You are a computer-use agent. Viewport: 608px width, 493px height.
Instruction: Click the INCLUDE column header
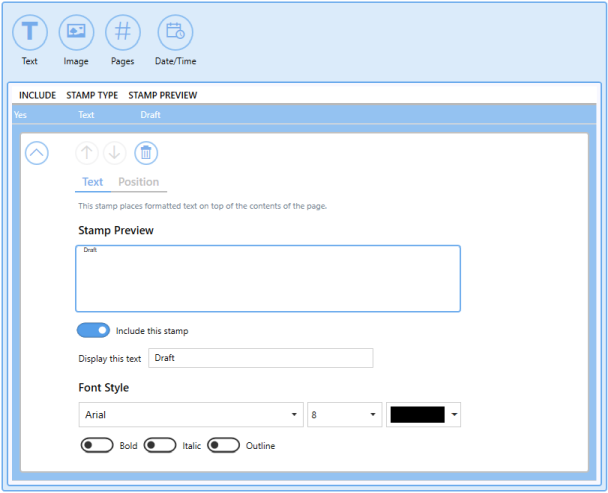[x=38, y=95]
